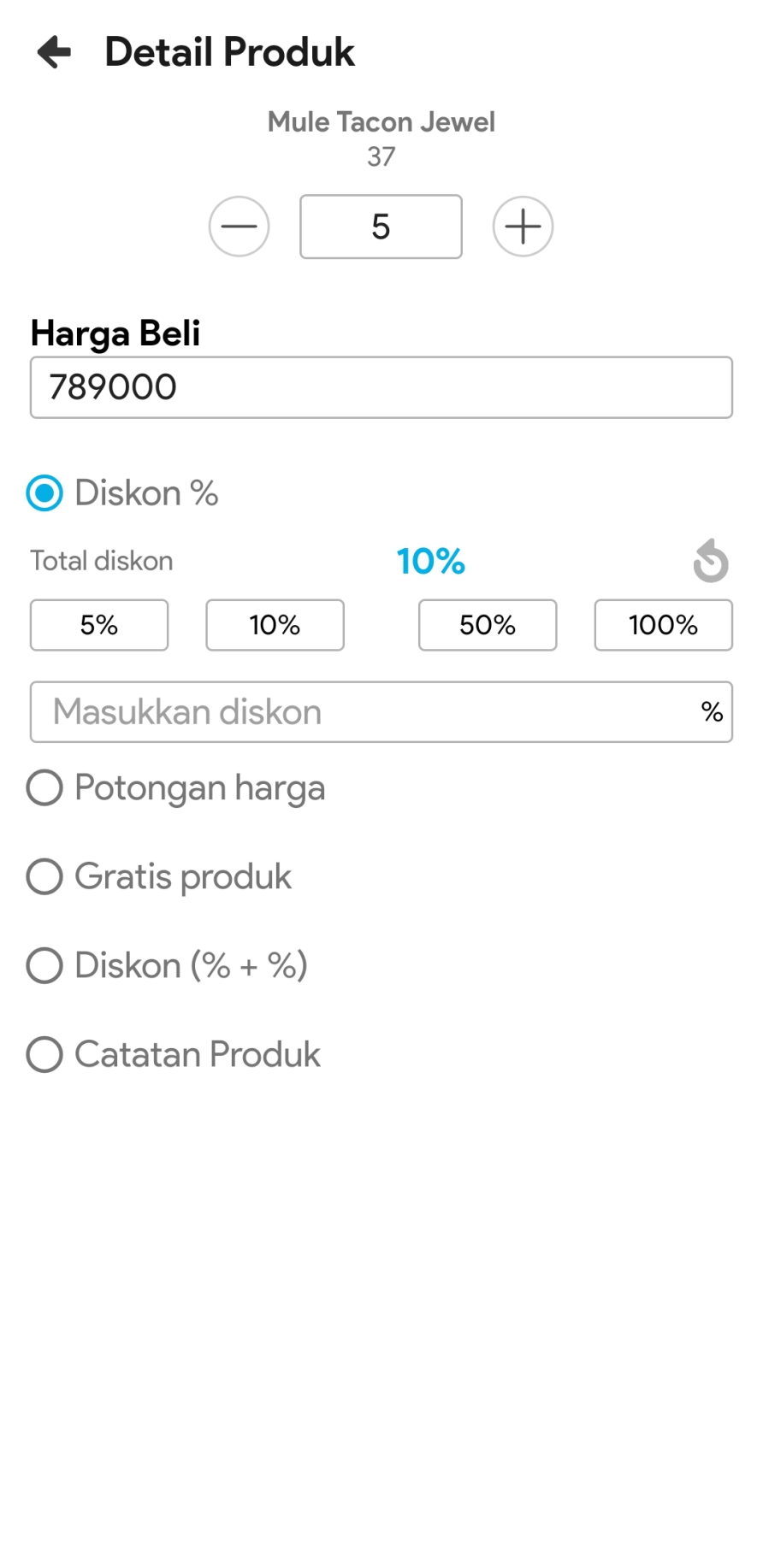Tap the blue 10% total diskon value
Screen dimensions: 763x1568
pyautogui.click(x=430, y=562)
